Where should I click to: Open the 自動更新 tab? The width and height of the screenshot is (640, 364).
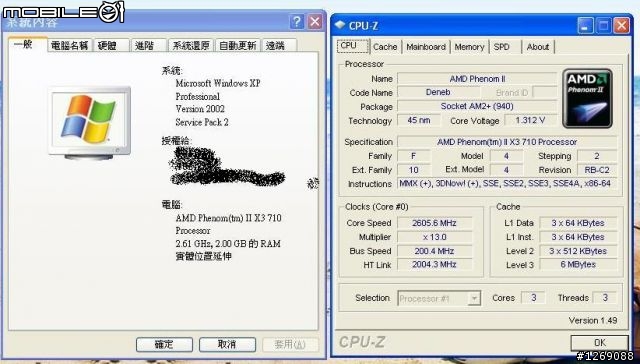click(238, 46)
